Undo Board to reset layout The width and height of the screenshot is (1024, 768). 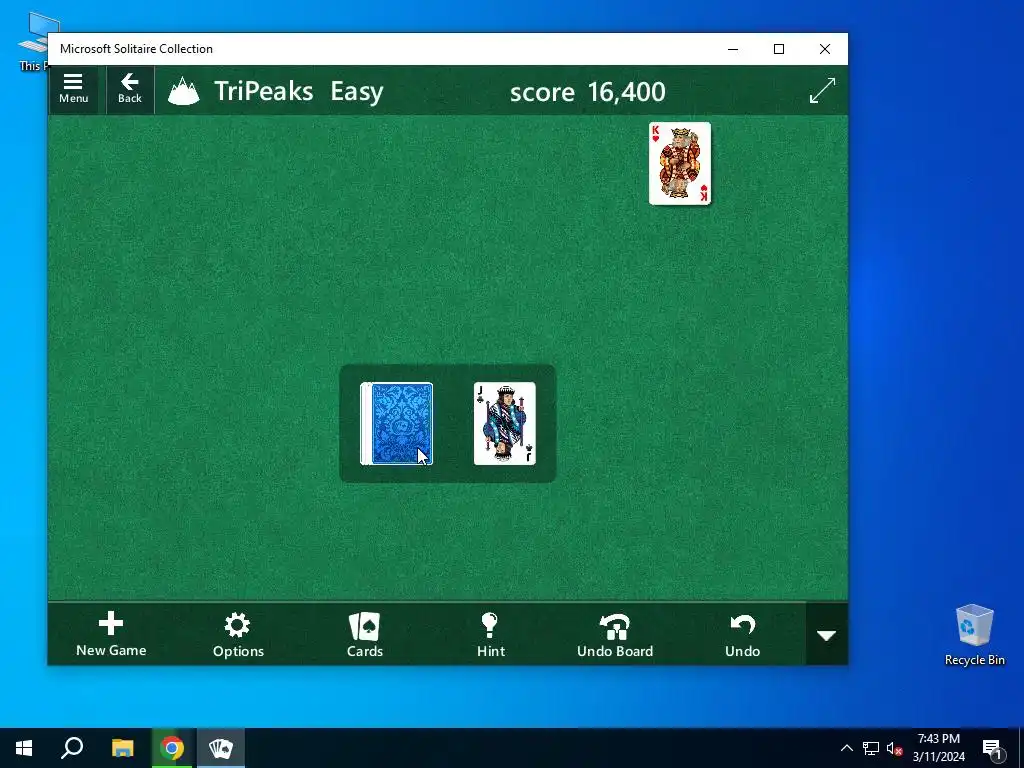615,634
